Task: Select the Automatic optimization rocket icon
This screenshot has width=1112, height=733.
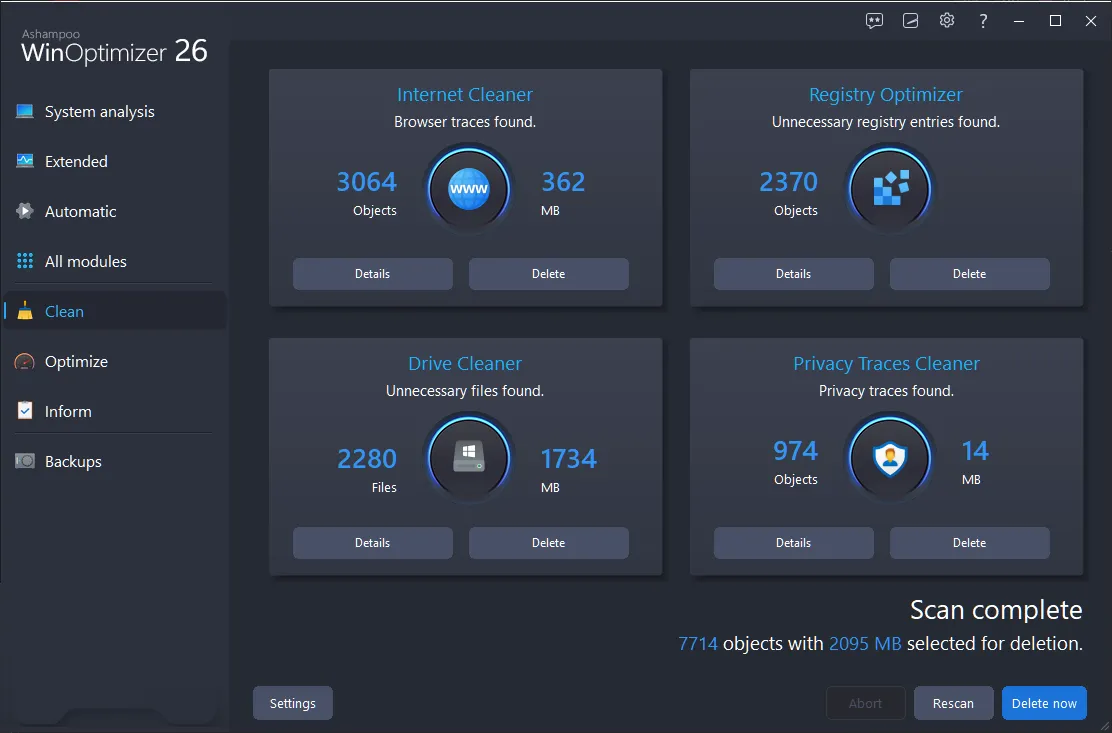Action: pos(24,211)
